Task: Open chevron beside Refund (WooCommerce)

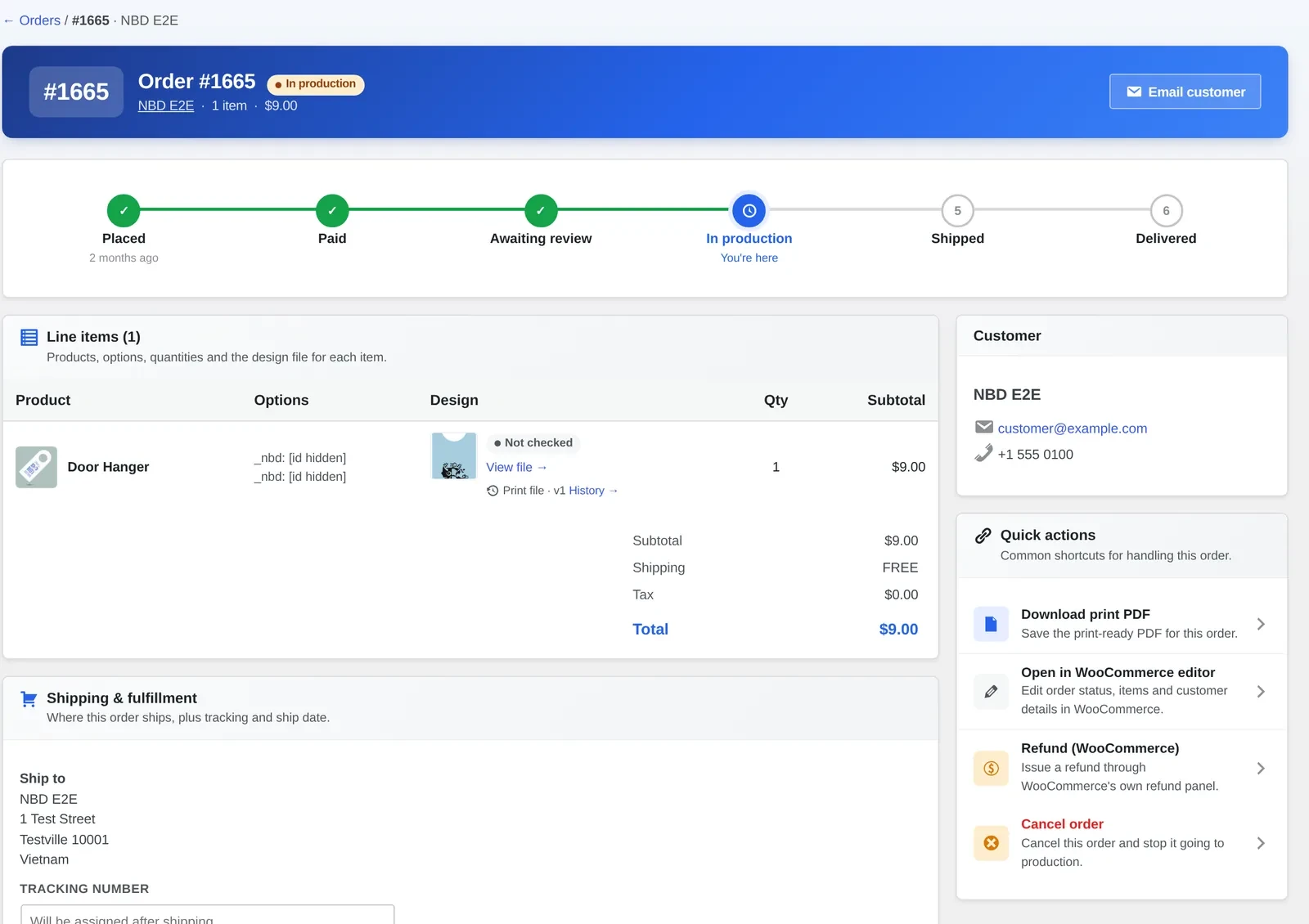Action: pos(1261,768)
